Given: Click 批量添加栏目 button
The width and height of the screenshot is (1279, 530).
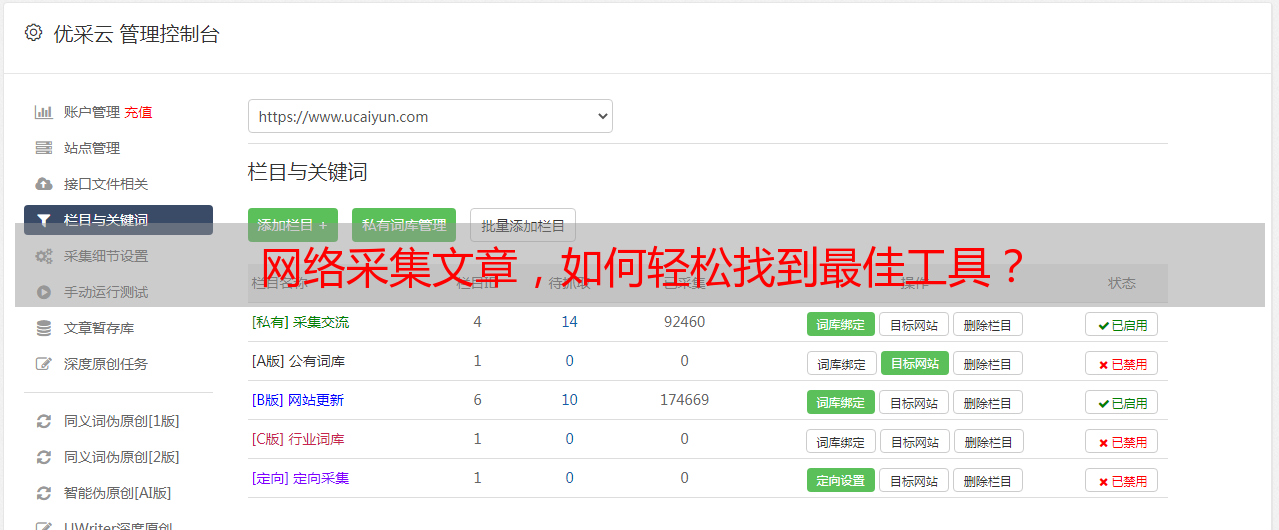Looking at the screenshot, I should coord(523,225).
